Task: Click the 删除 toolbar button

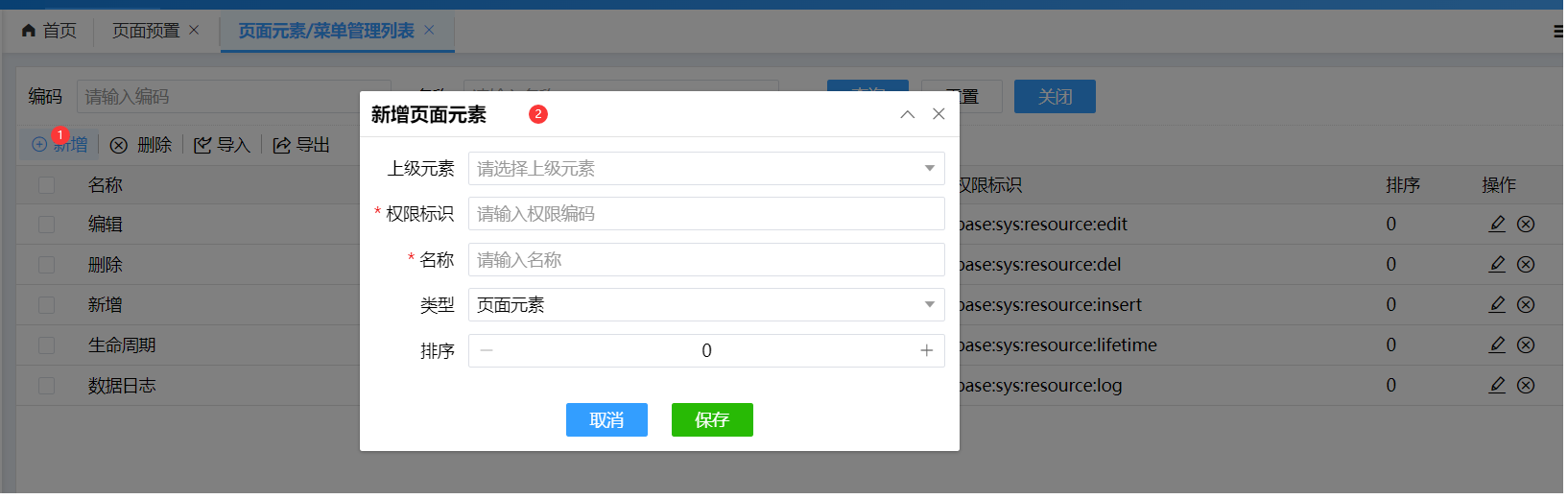Action: (141, 145)
